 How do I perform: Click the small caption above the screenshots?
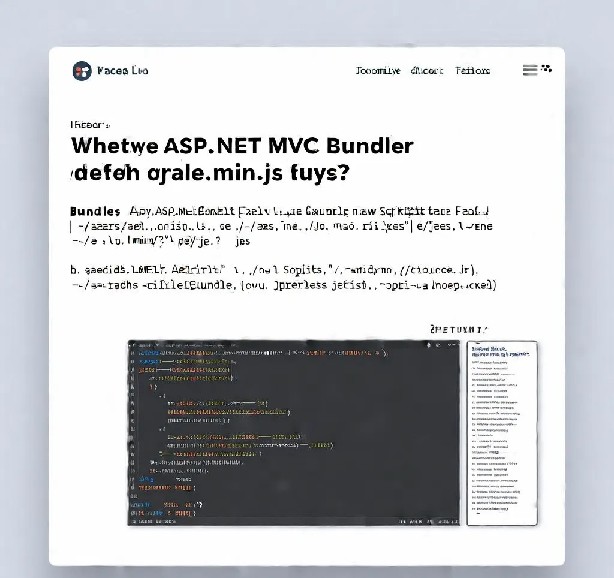click(459, 330)
